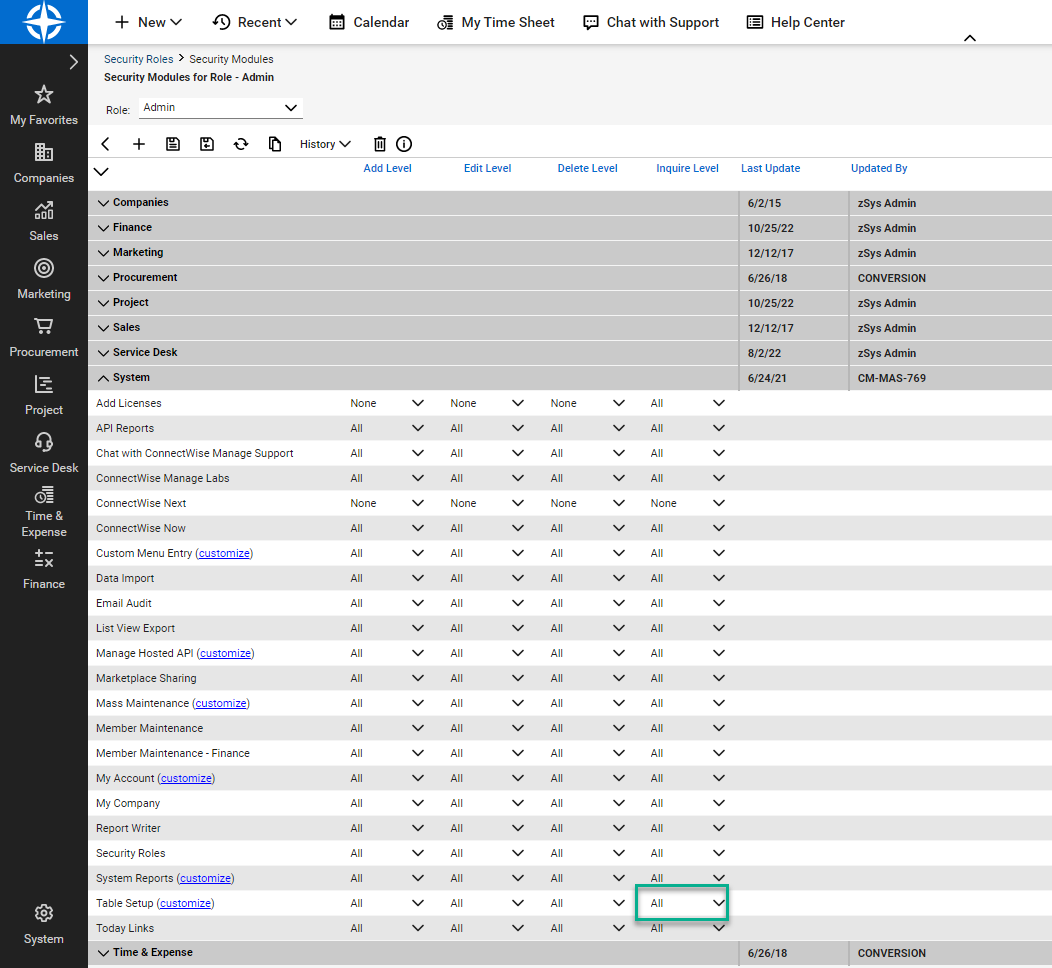Open the Project module in the sidebar
The width and height of the screenshot is (1052, 968).
[44, 396]
